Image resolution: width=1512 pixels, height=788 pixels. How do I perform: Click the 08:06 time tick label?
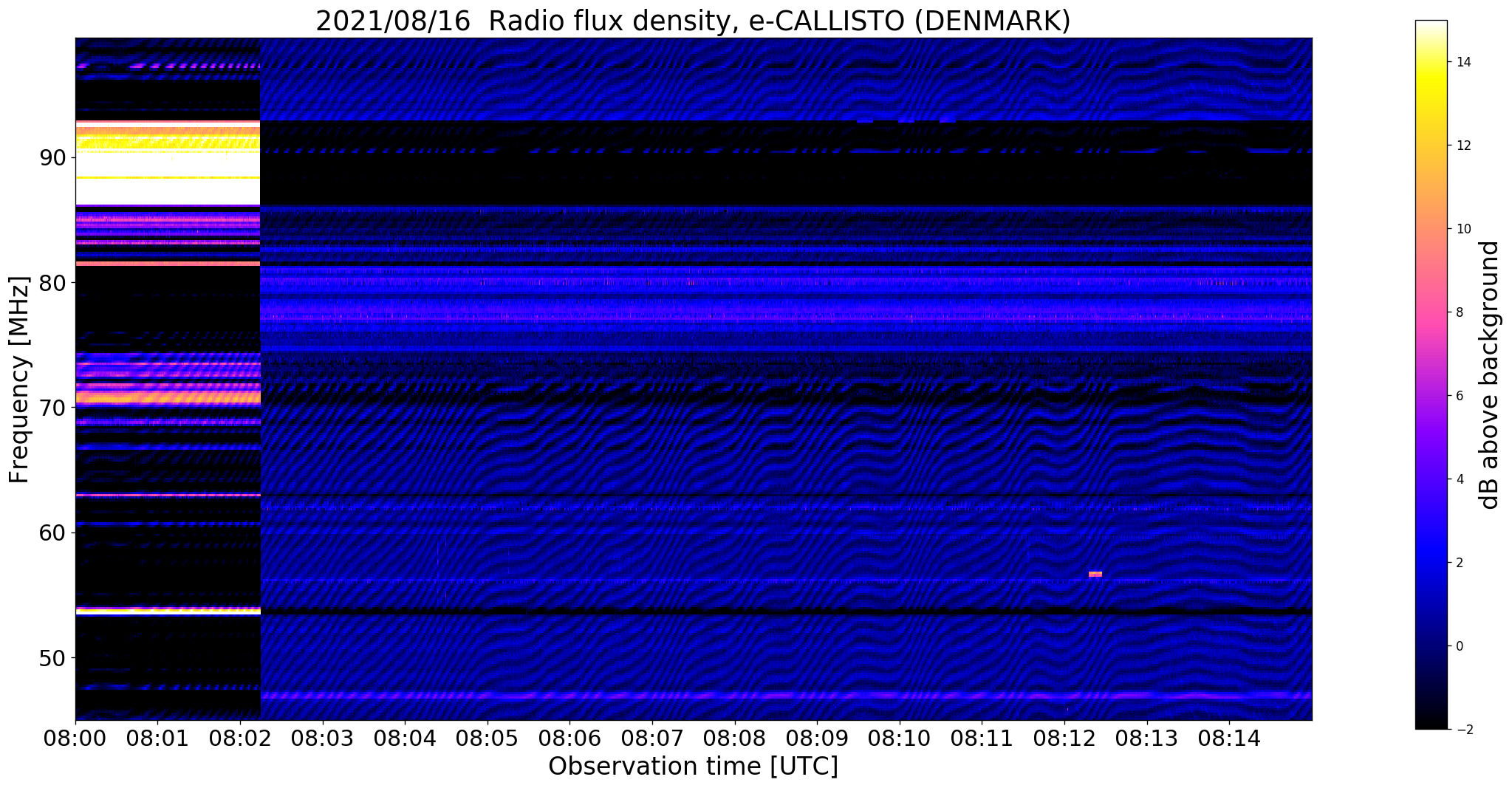pos(569,738)
